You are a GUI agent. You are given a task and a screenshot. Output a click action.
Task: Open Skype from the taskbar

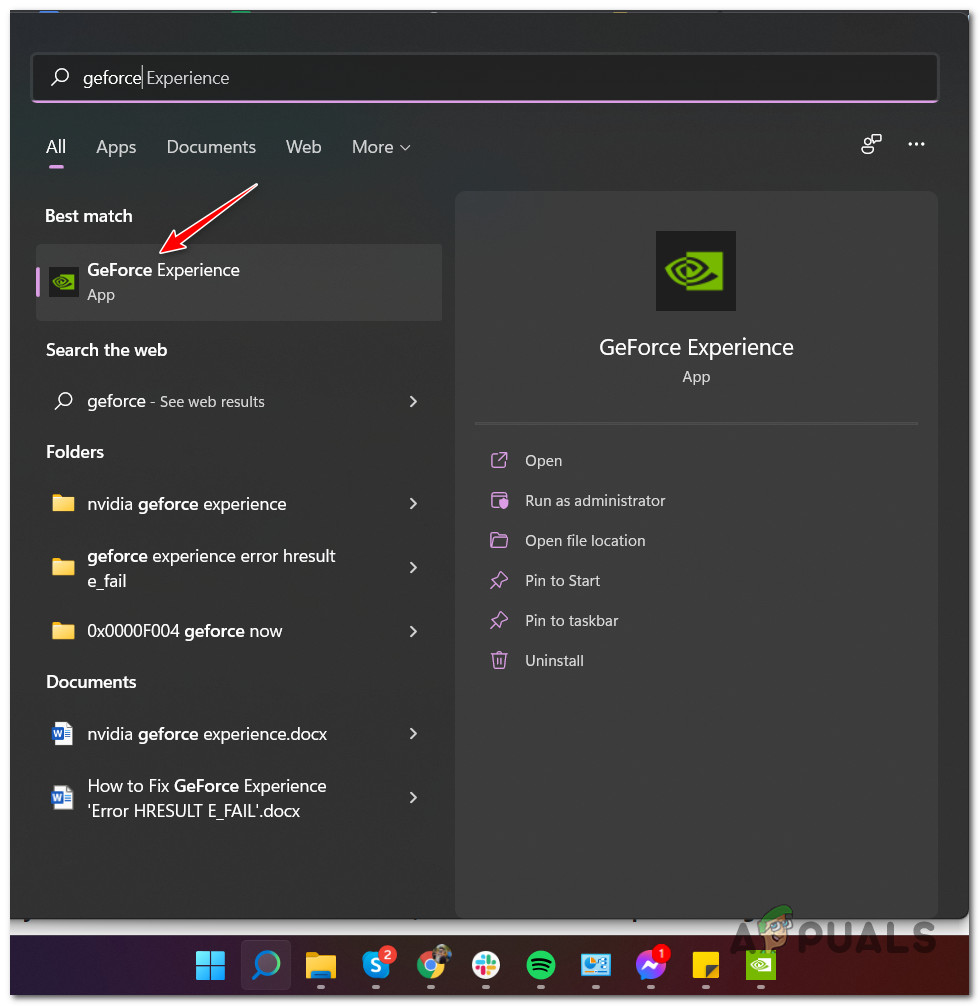(x=376, y=964)
